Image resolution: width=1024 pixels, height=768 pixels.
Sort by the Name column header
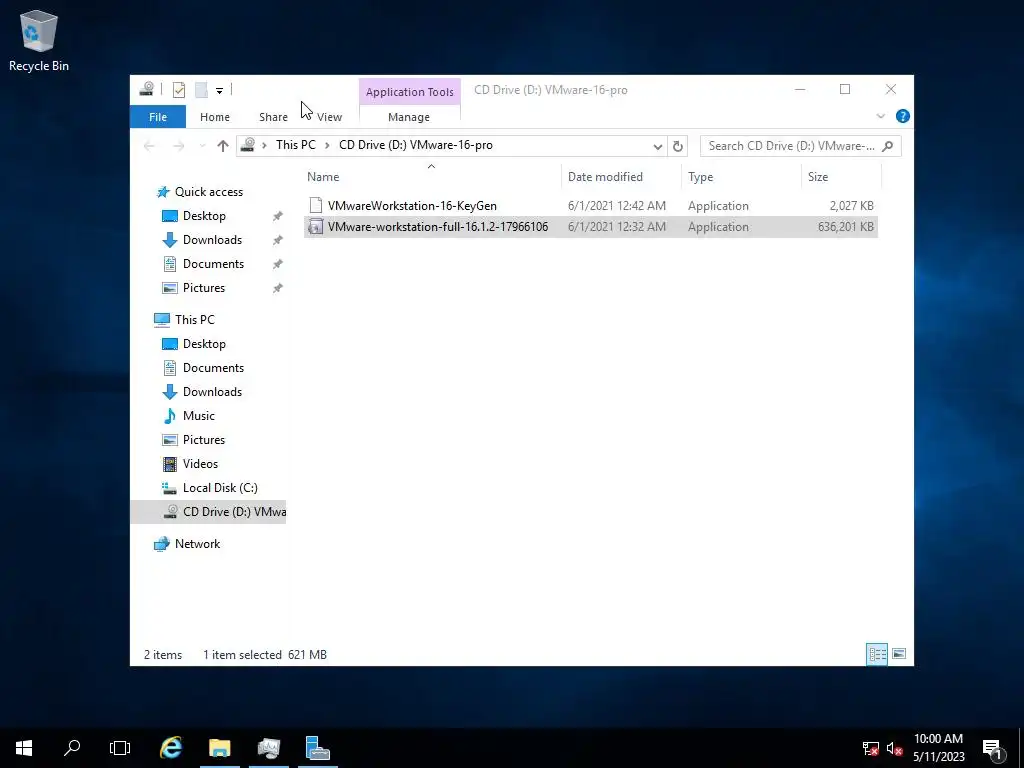pyautogui.click(x=323, y=177)
